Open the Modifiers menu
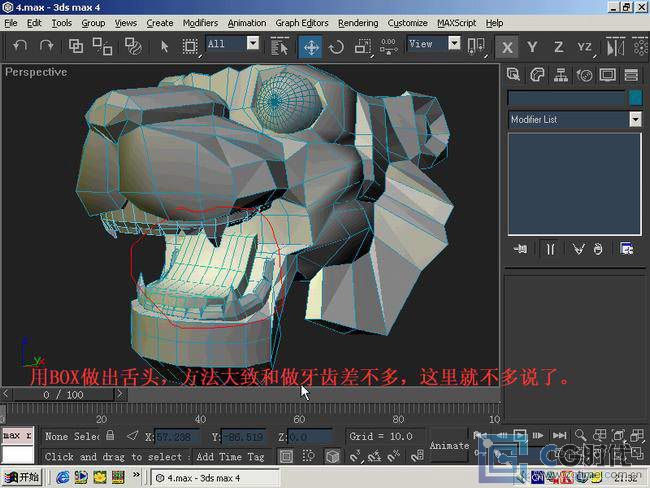 [x=200, y=23]
